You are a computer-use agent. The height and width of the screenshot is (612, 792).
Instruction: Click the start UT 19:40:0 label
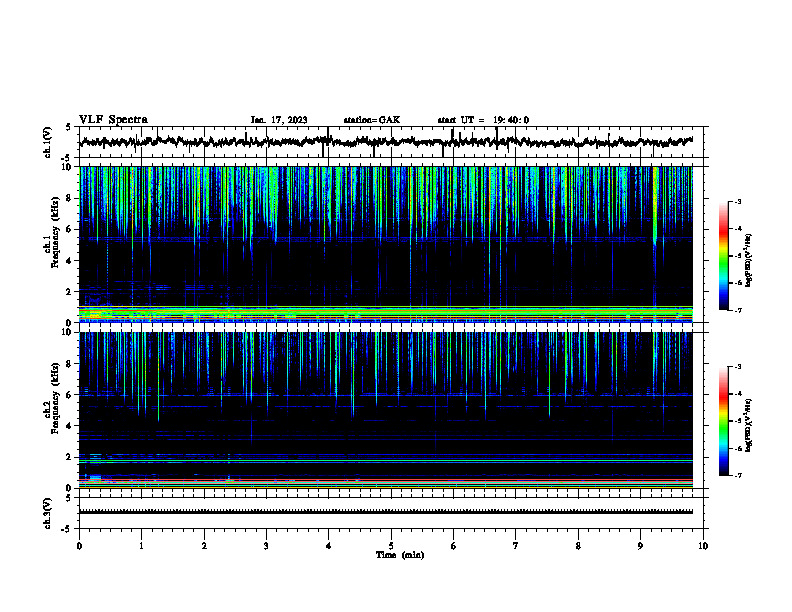483,120
